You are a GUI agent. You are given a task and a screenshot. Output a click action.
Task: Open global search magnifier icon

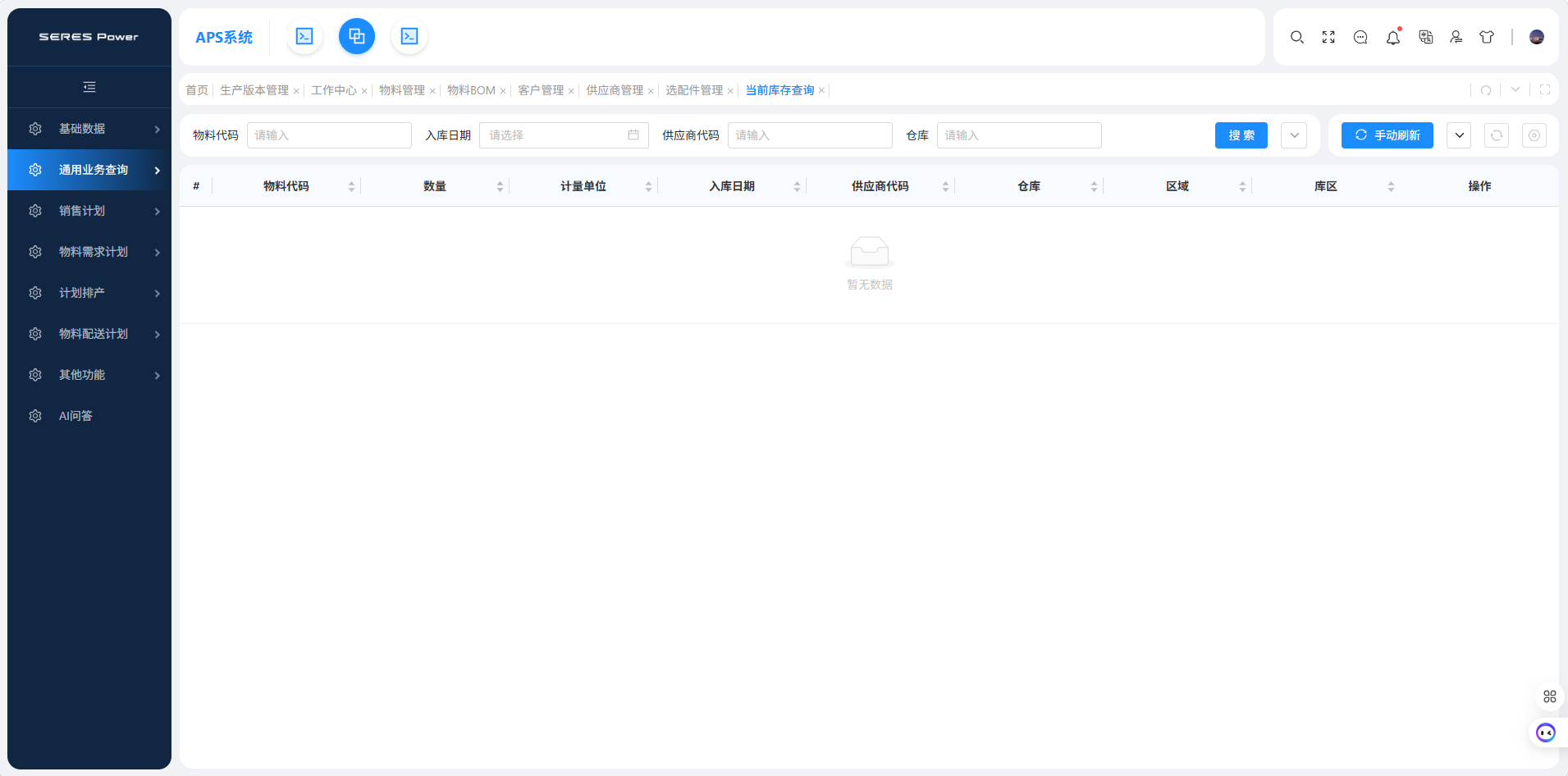[1297, 37]
